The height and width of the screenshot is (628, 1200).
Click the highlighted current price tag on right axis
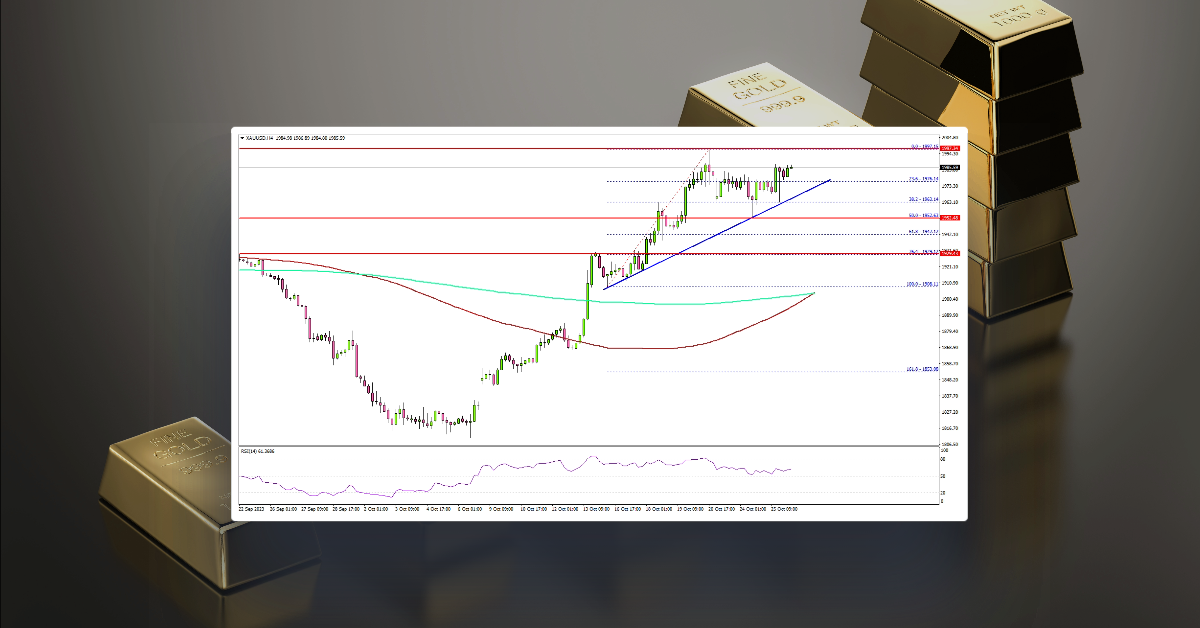click(946, 167)
